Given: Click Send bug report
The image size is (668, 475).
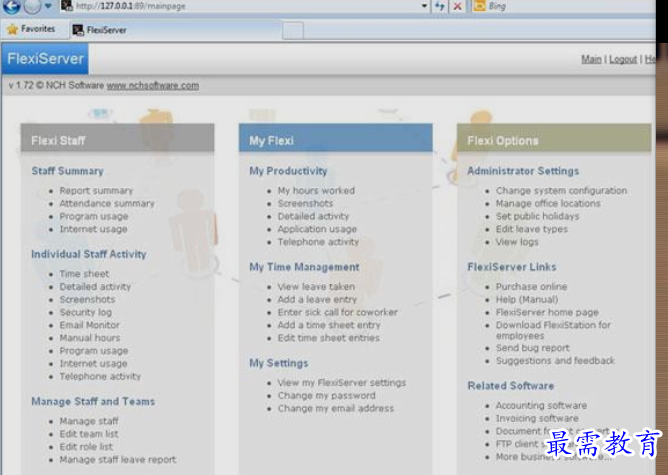Looking at the screenshot, I should pyautogui.click(x=533, y=348).
